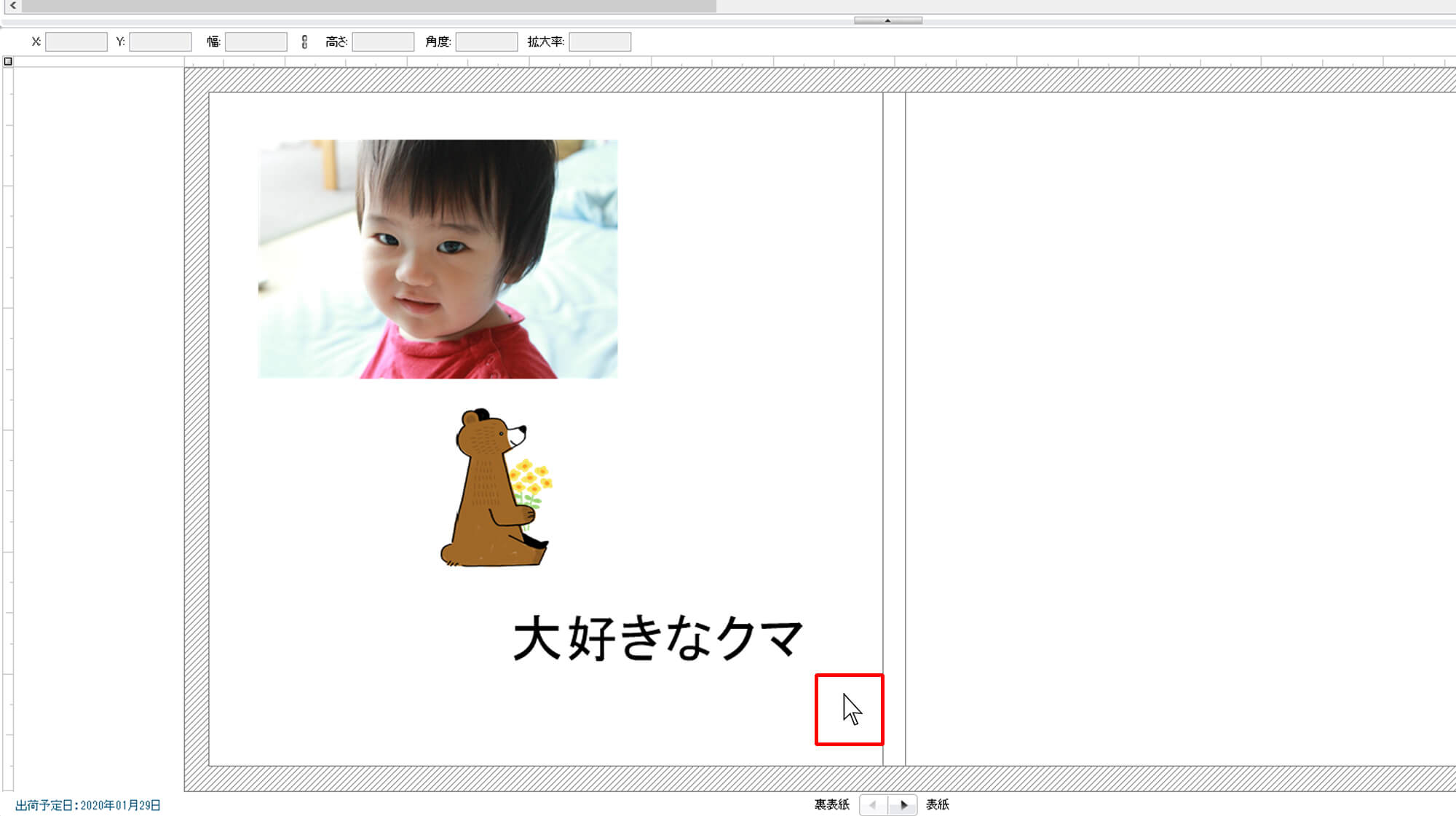Viewport: 1456px width, 816px height.
Task: Click the 角度 rotation input field
Action: (486, 41)
